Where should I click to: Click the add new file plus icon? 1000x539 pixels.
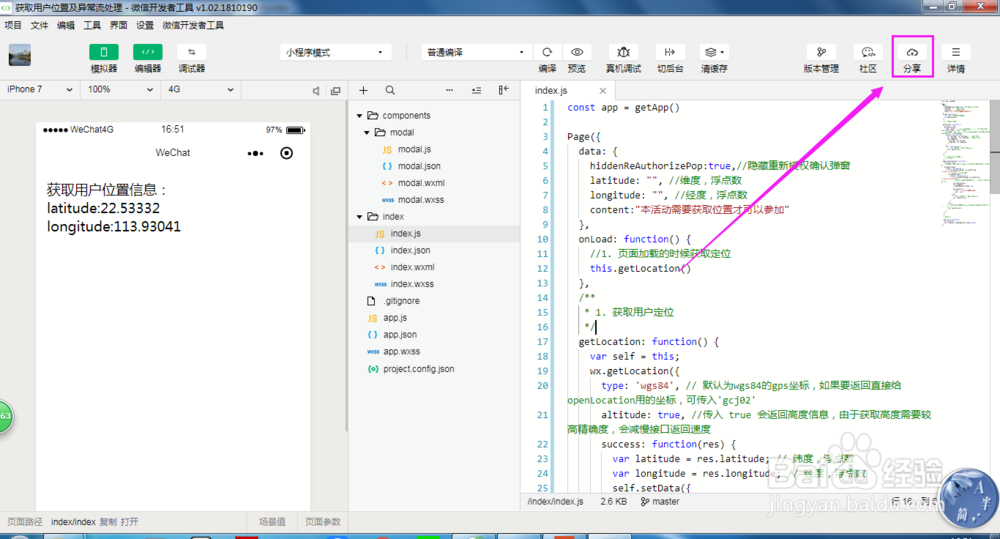click(x=364, y=91)
